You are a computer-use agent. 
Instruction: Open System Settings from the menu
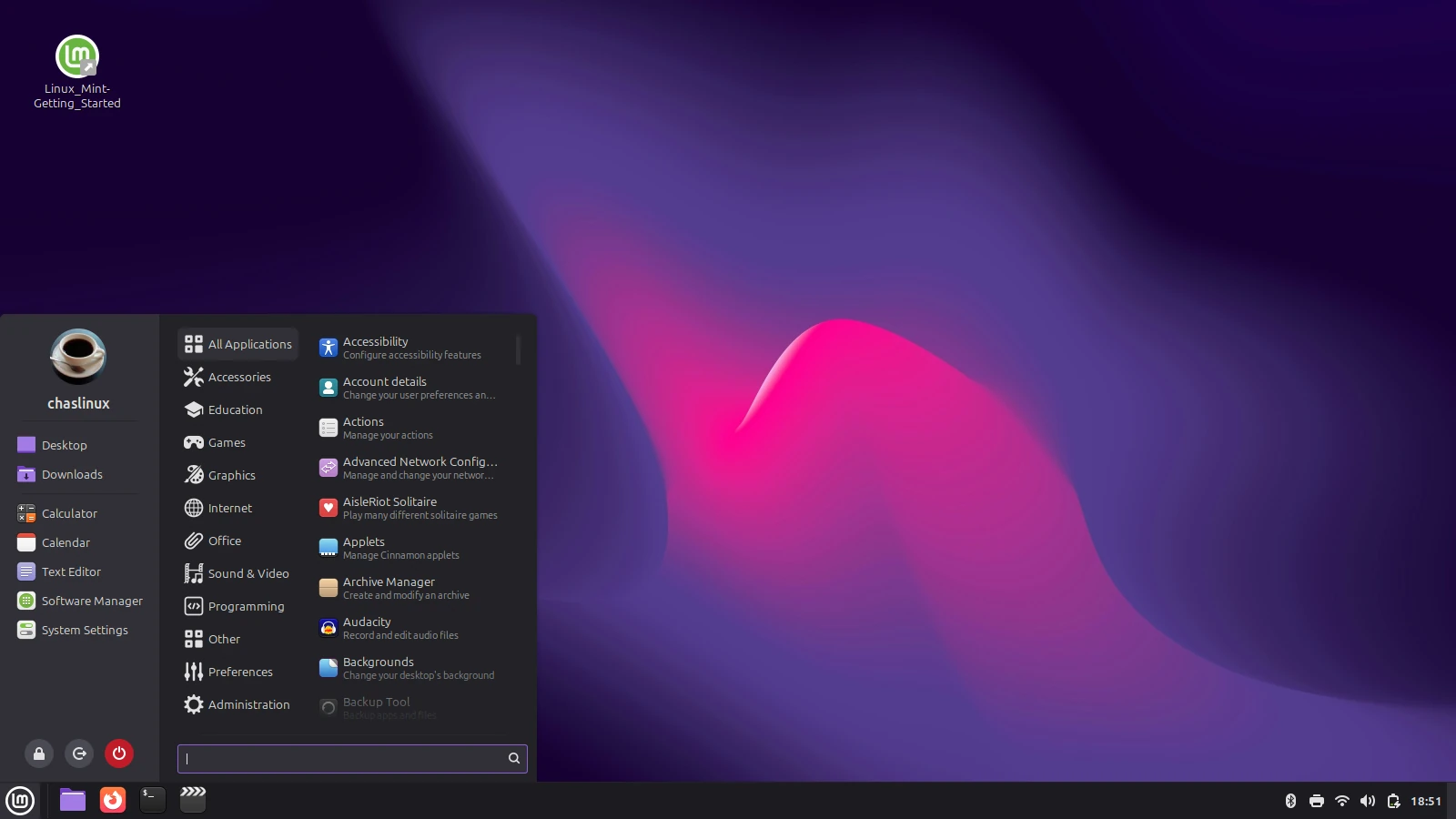click(84, 629)
